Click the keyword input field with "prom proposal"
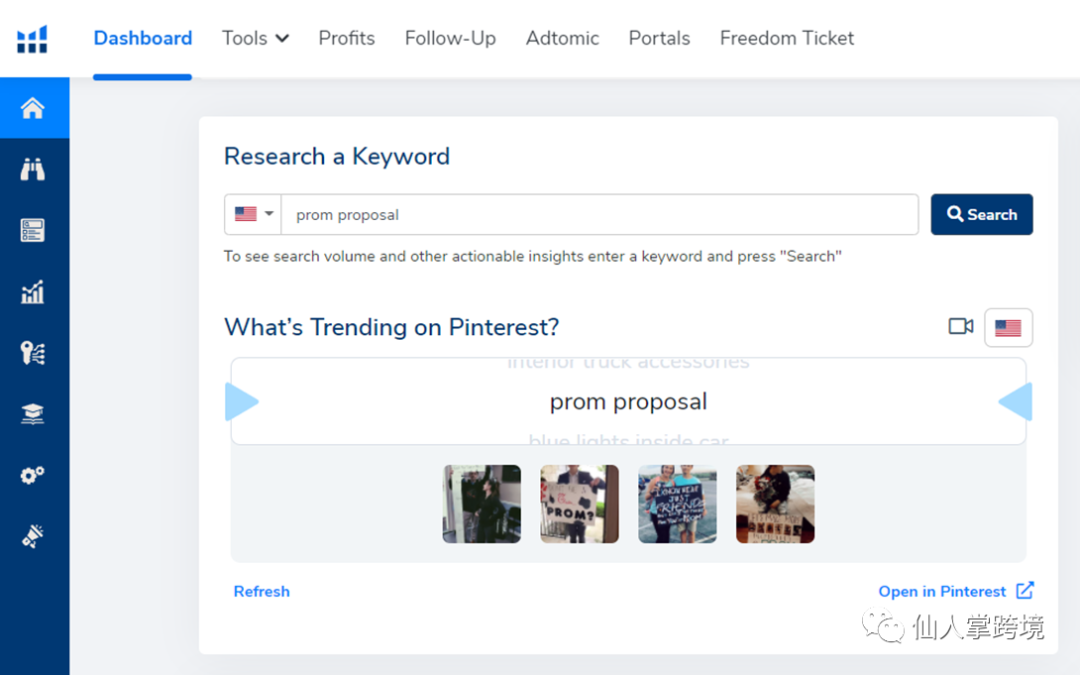Screen dimensions: 1080x675 point(600,214)
